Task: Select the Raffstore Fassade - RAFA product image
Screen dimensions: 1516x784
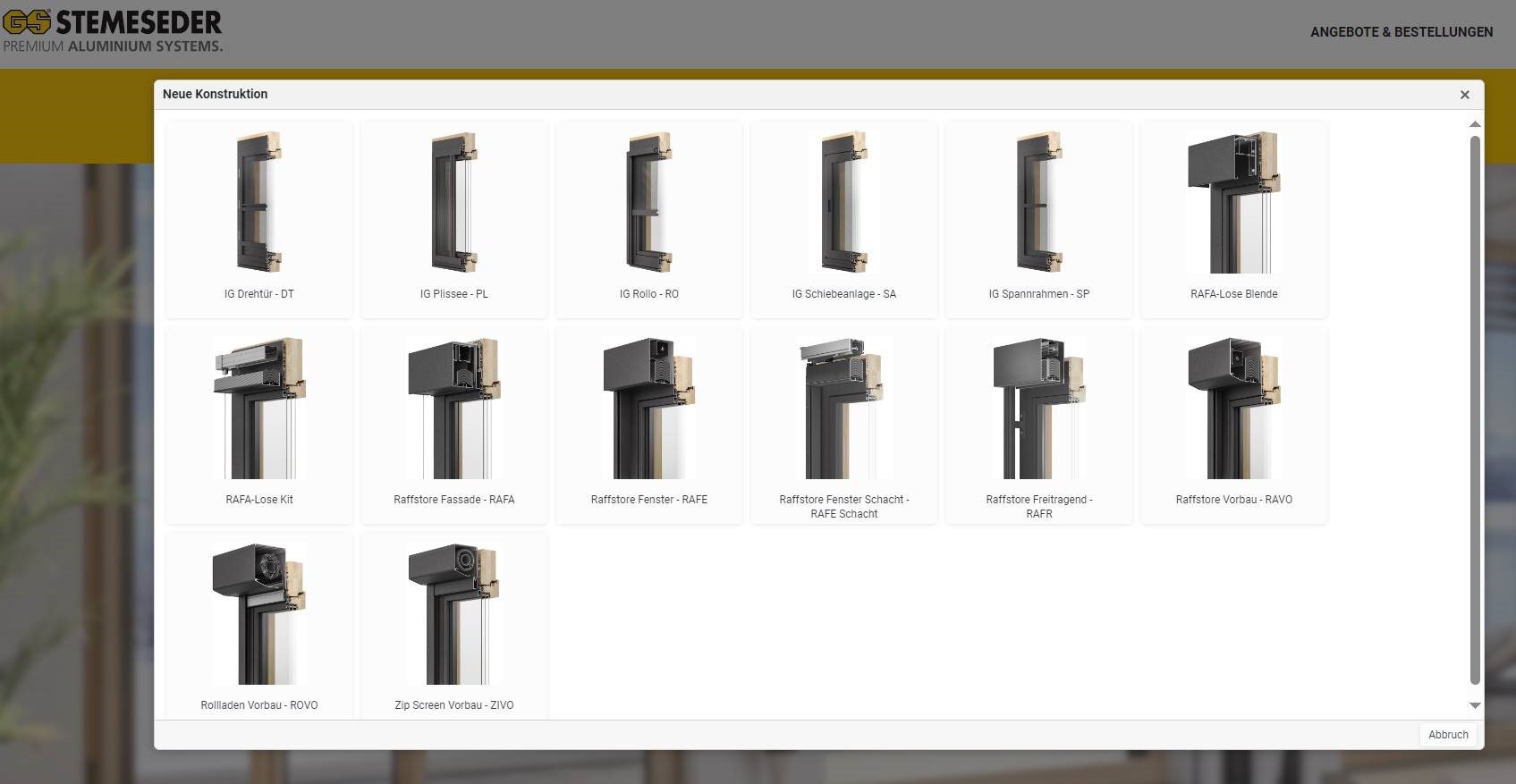Action: coord(454,408)
